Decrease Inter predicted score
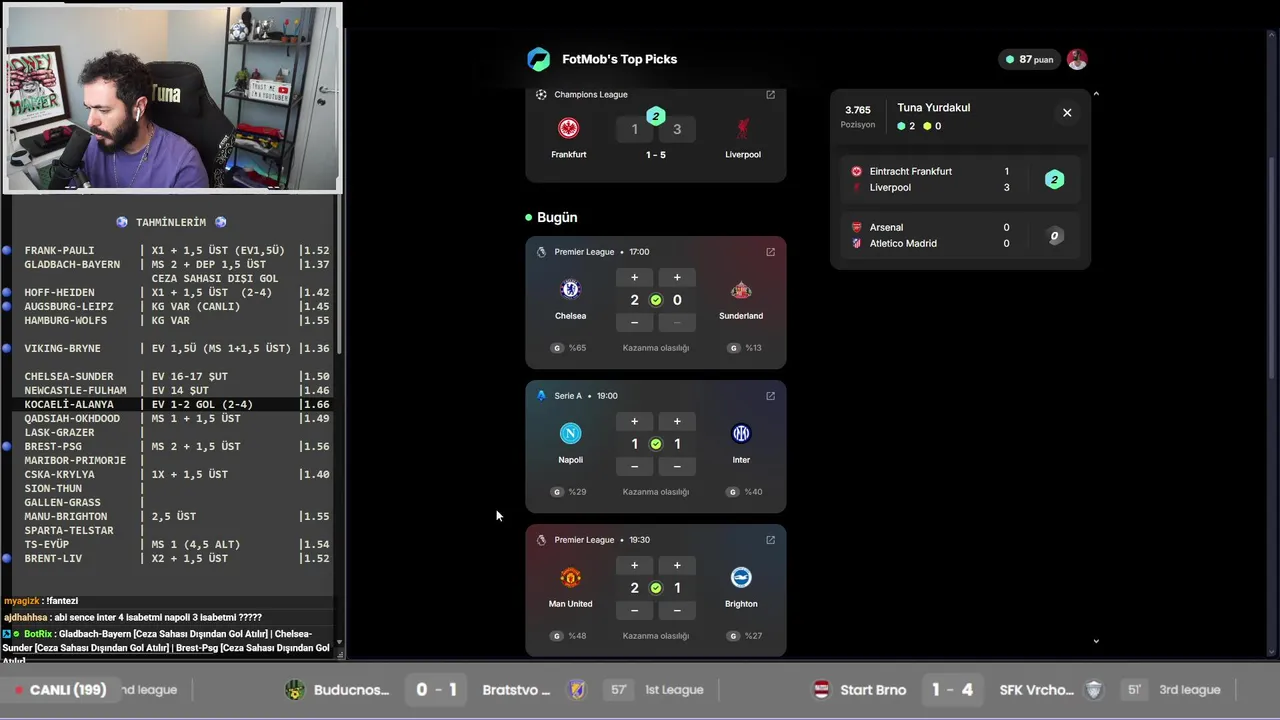The height and width of the screenshot is (720, 1280). pos(677,466)
